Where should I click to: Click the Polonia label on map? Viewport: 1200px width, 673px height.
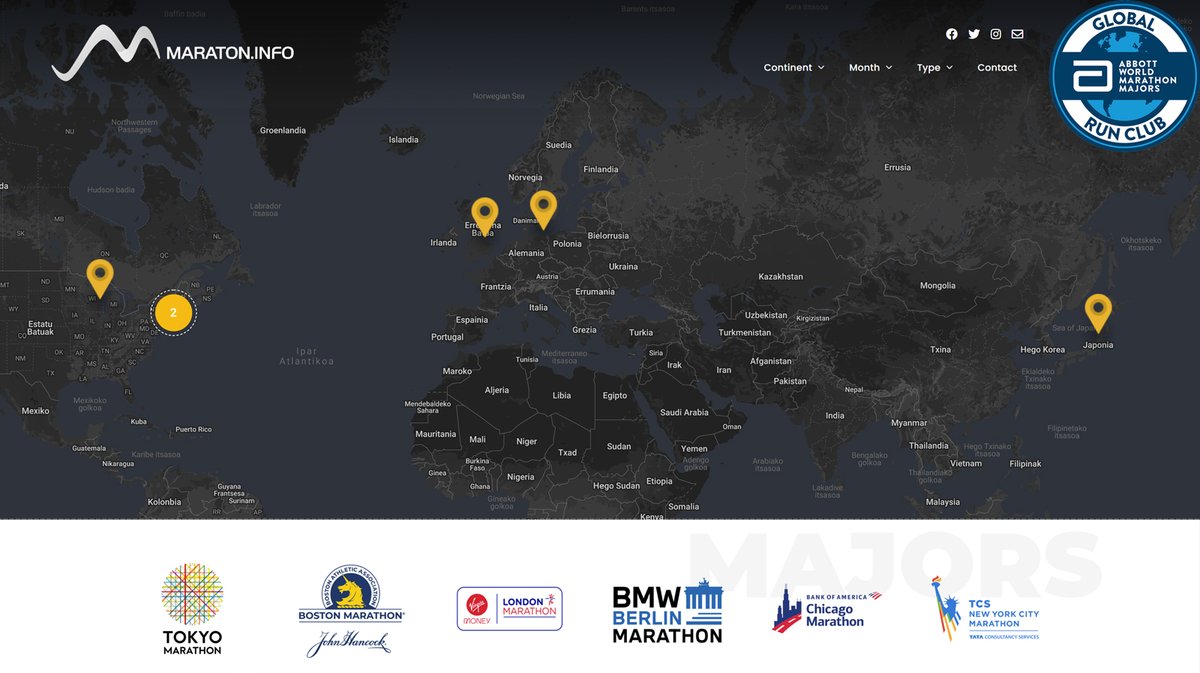pos(567,244)
